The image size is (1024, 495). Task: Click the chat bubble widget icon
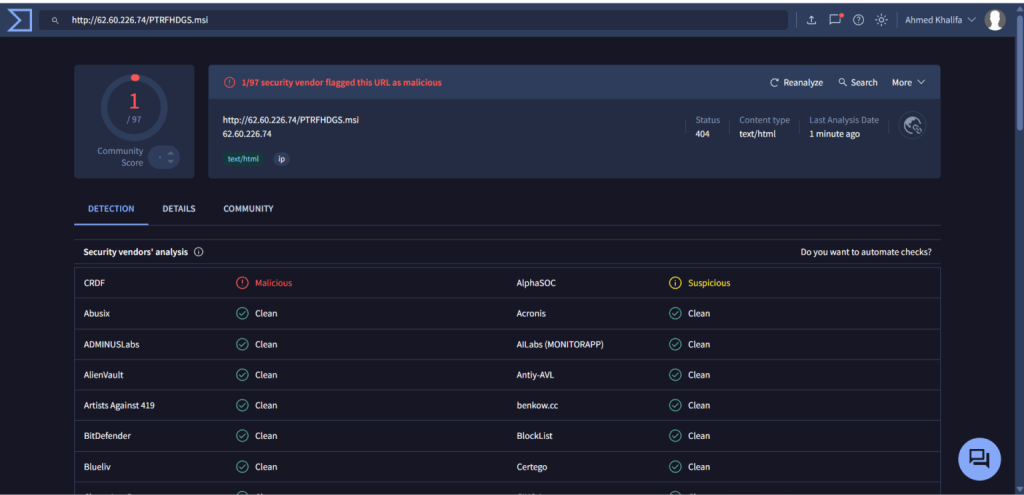[x=979, y=459]
